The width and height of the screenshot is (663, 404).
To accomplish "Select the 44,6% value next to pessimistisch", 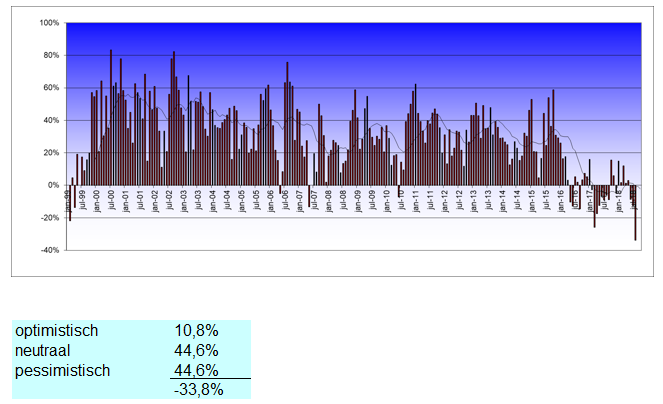I will pos(196,370).
